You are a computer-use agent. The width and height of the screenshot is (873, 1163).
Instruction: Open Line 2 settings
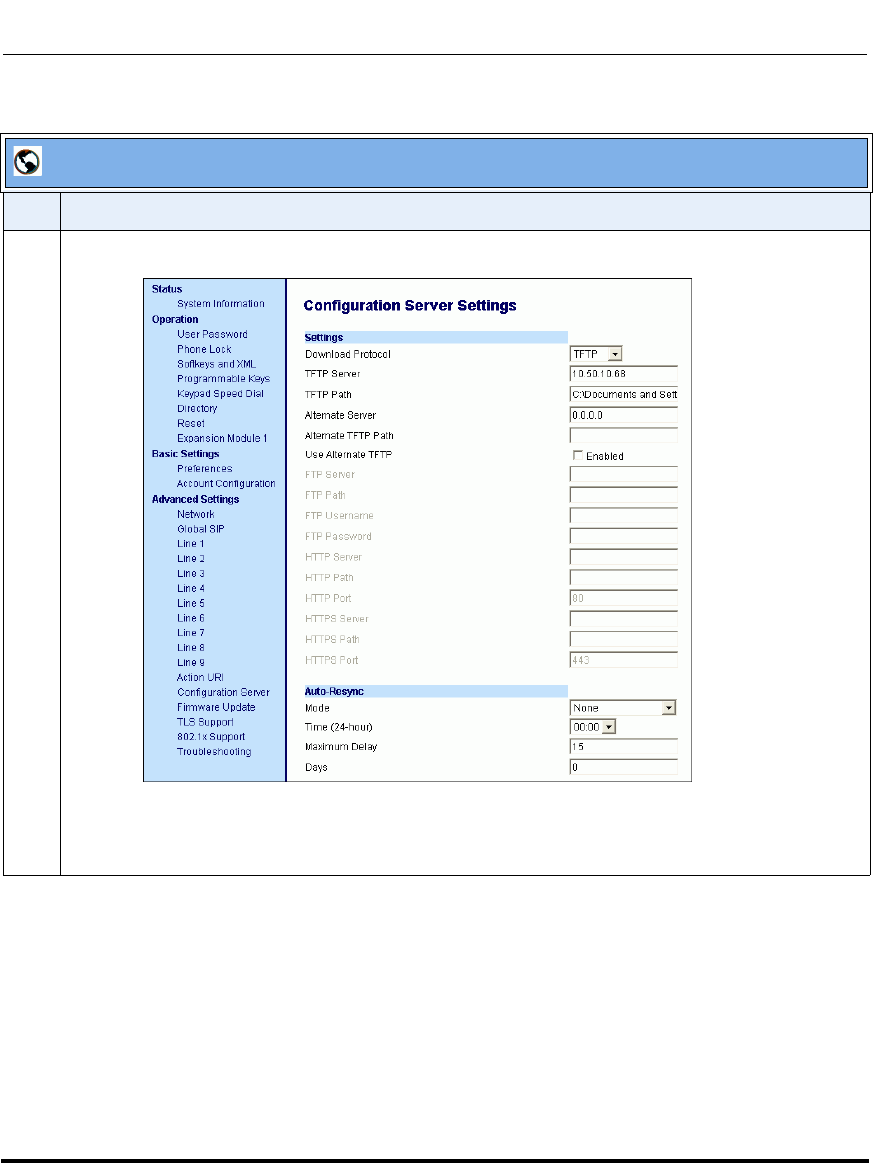[191, 559]
